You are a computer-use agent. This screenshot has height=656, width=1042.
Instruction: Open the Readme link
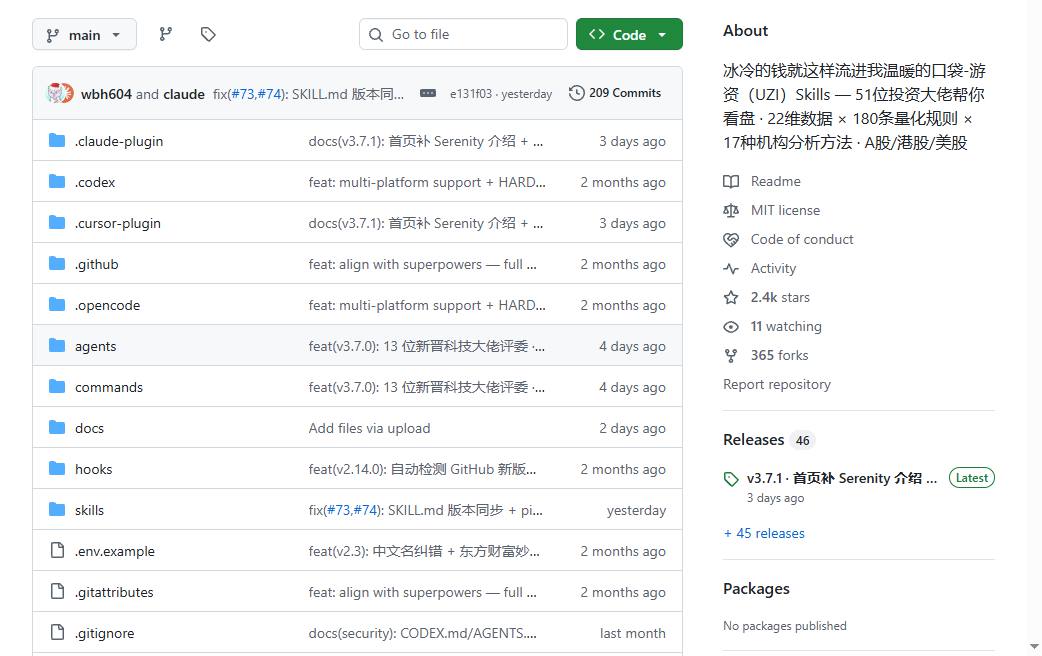(775, 181)
